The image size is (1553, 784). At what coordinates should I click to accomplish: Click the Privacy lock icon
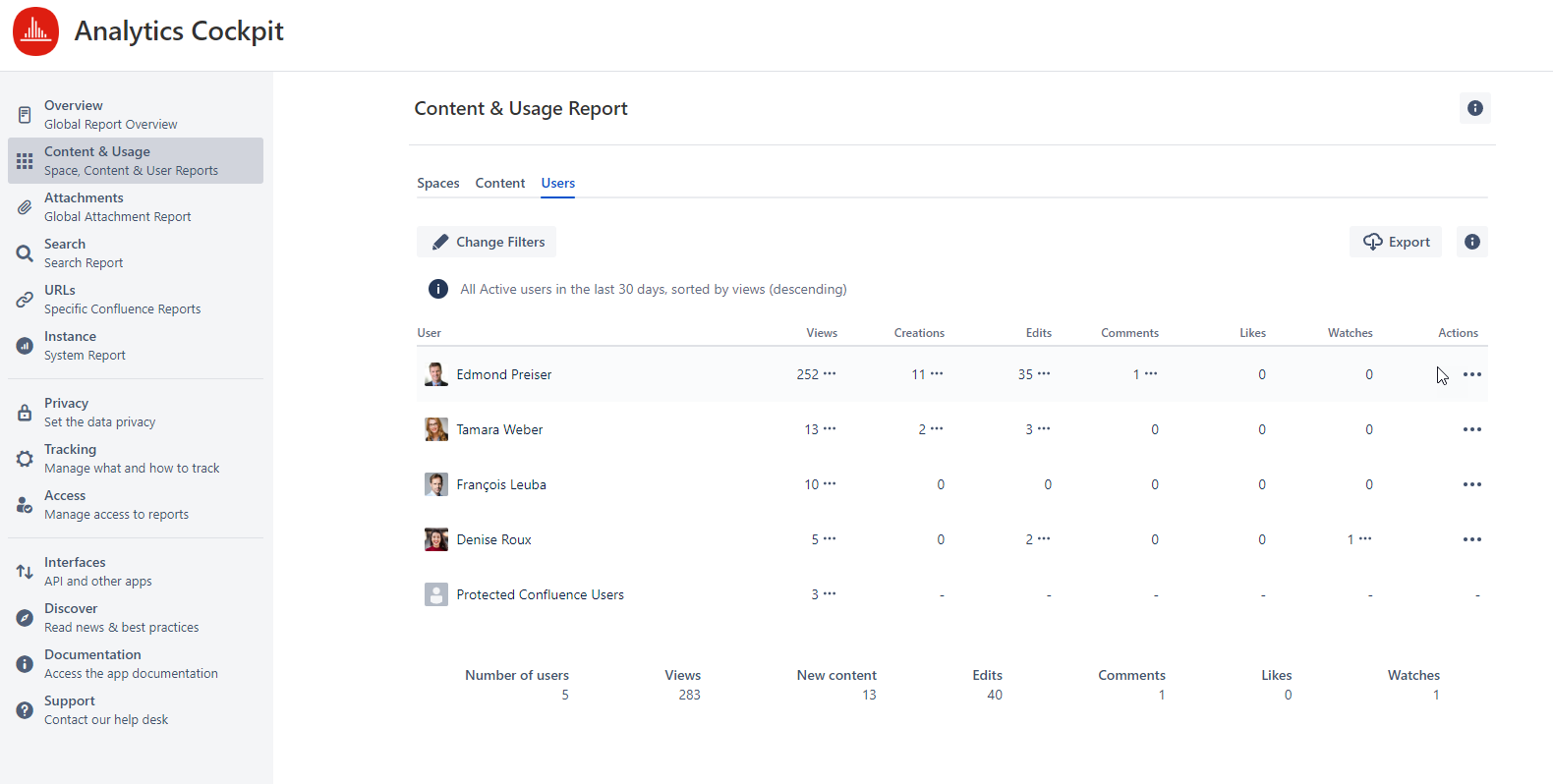click(25, 413)
